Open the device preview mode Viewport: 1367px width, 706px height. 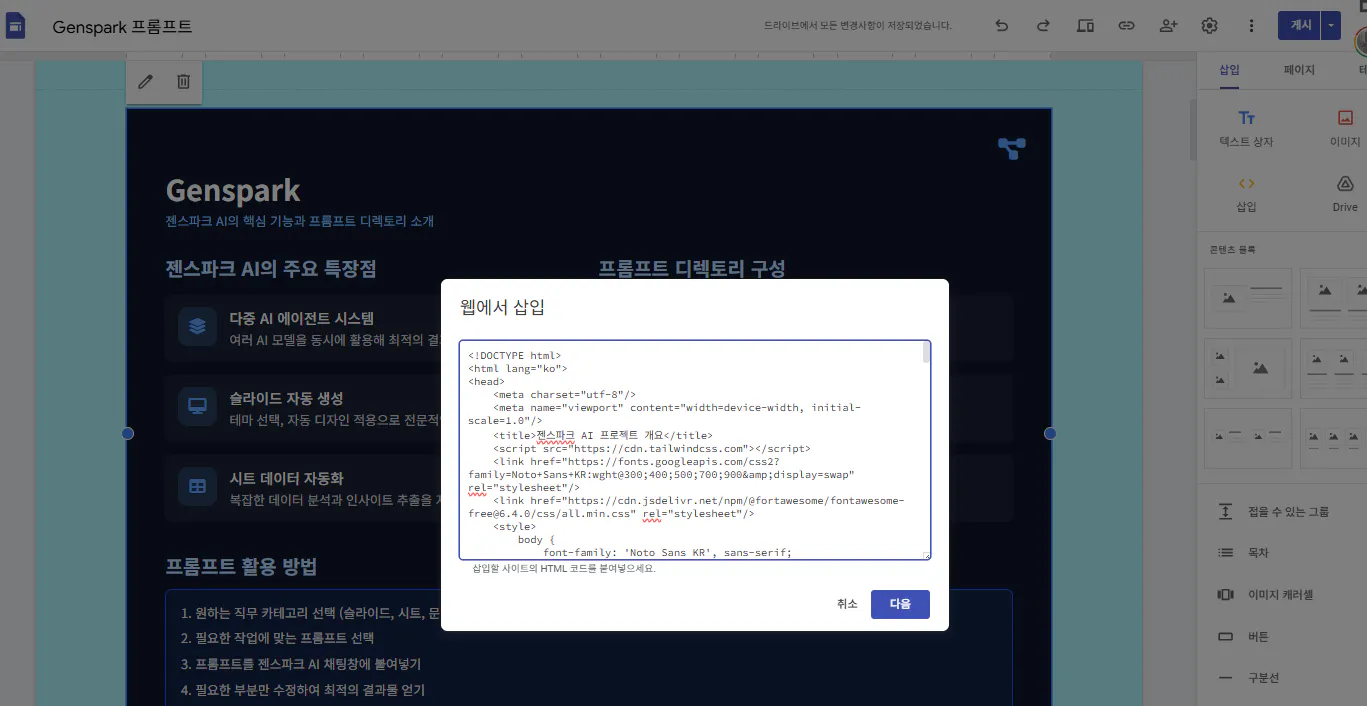1085,26
